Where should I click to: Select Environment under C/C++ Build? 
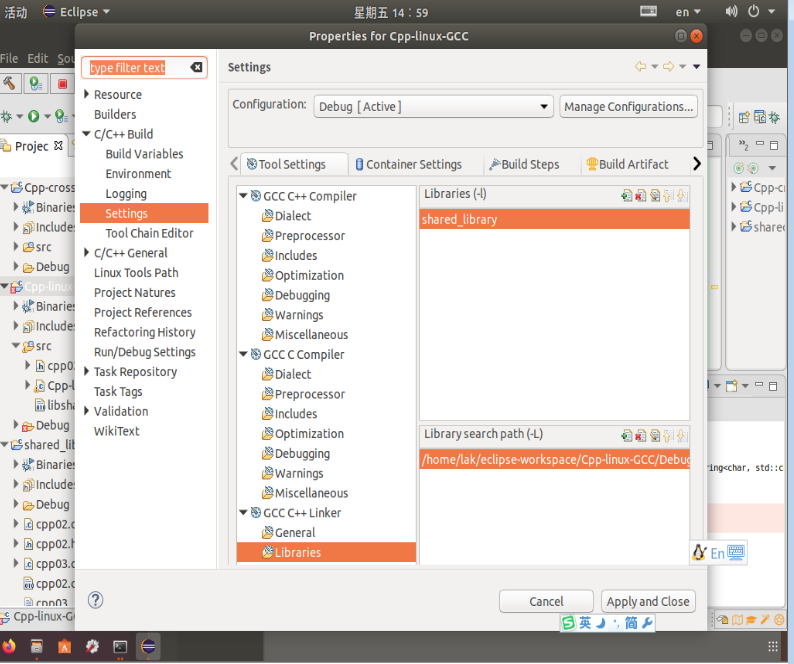tap(138, 173)
